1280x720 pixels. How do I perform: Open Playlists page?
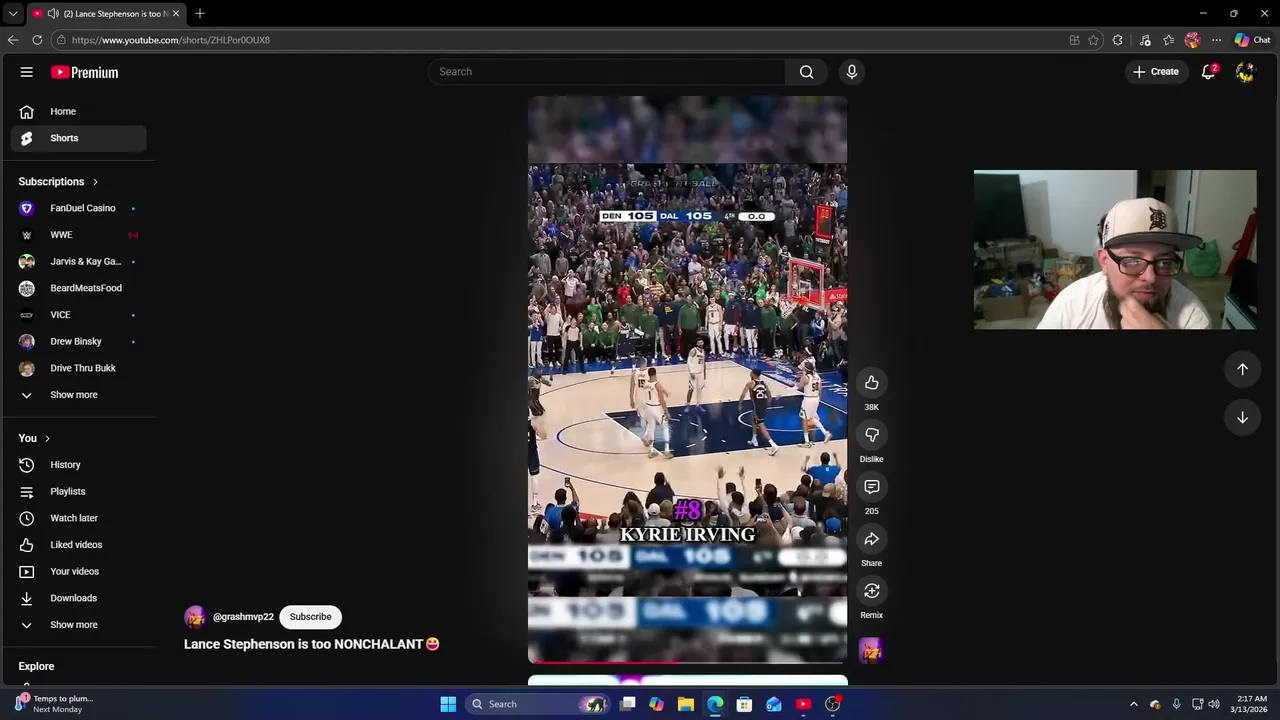click(x=78, y=491)
